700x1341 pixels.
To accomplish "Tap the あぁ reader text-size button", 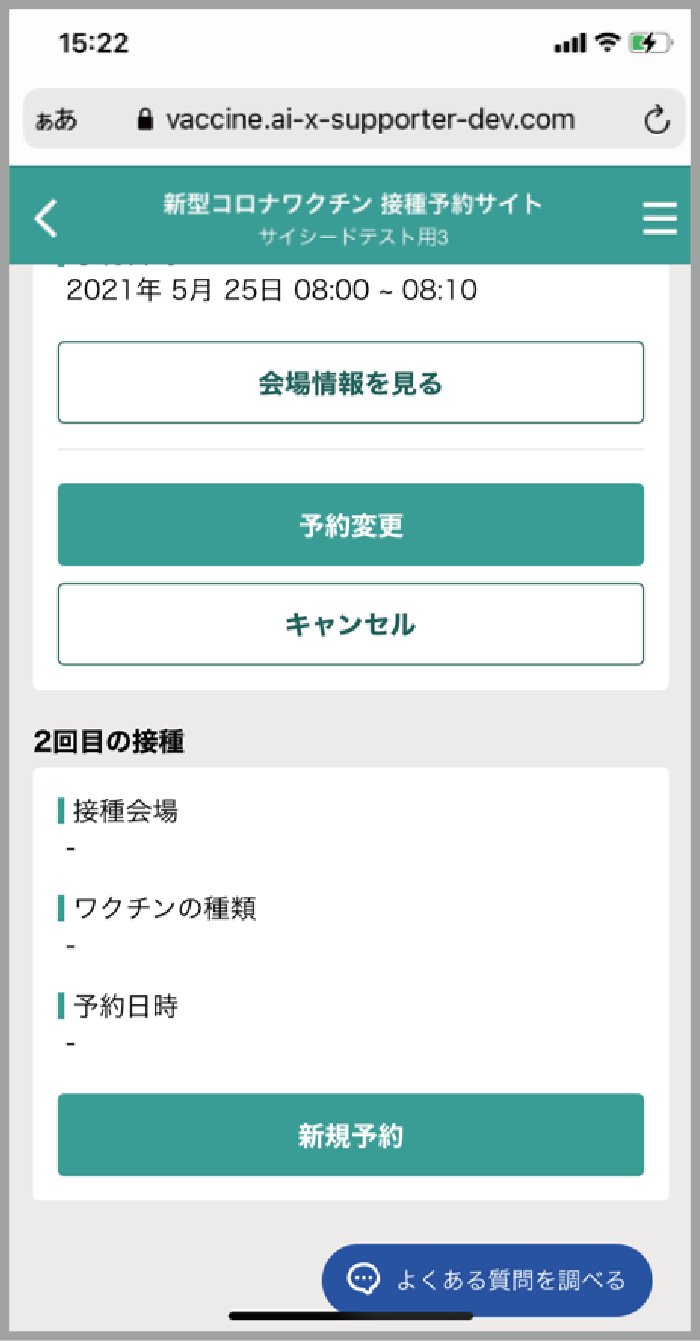I will pyautogui.click(x=56, y=122).
